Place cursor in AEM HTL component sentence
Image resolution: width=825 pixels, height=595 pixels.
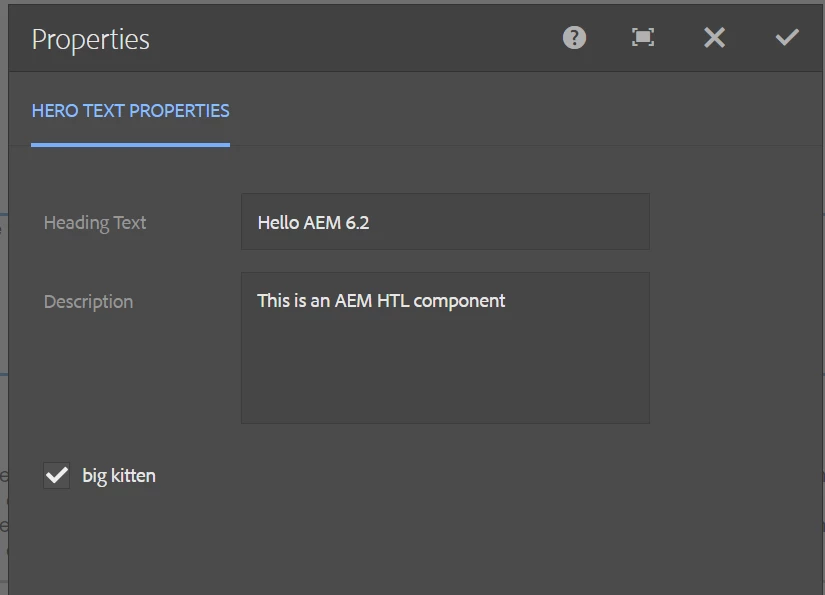coord(381,301)
